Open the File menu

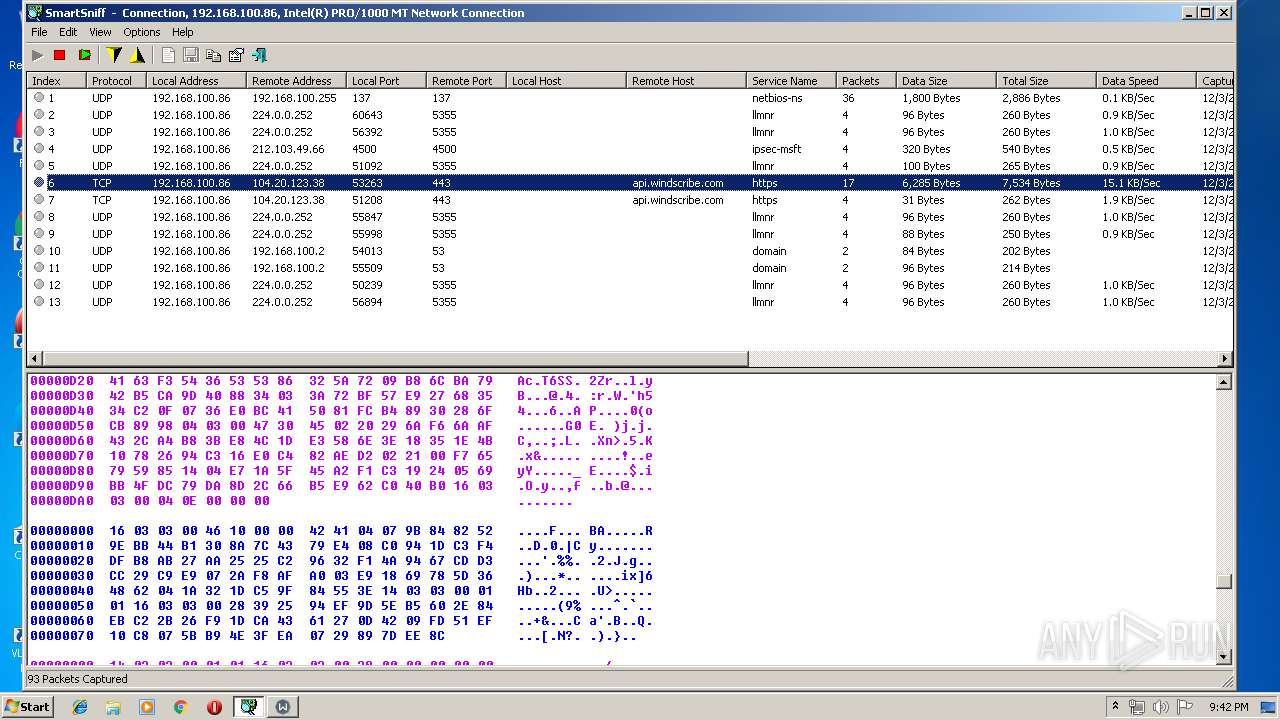coord(39,32)
